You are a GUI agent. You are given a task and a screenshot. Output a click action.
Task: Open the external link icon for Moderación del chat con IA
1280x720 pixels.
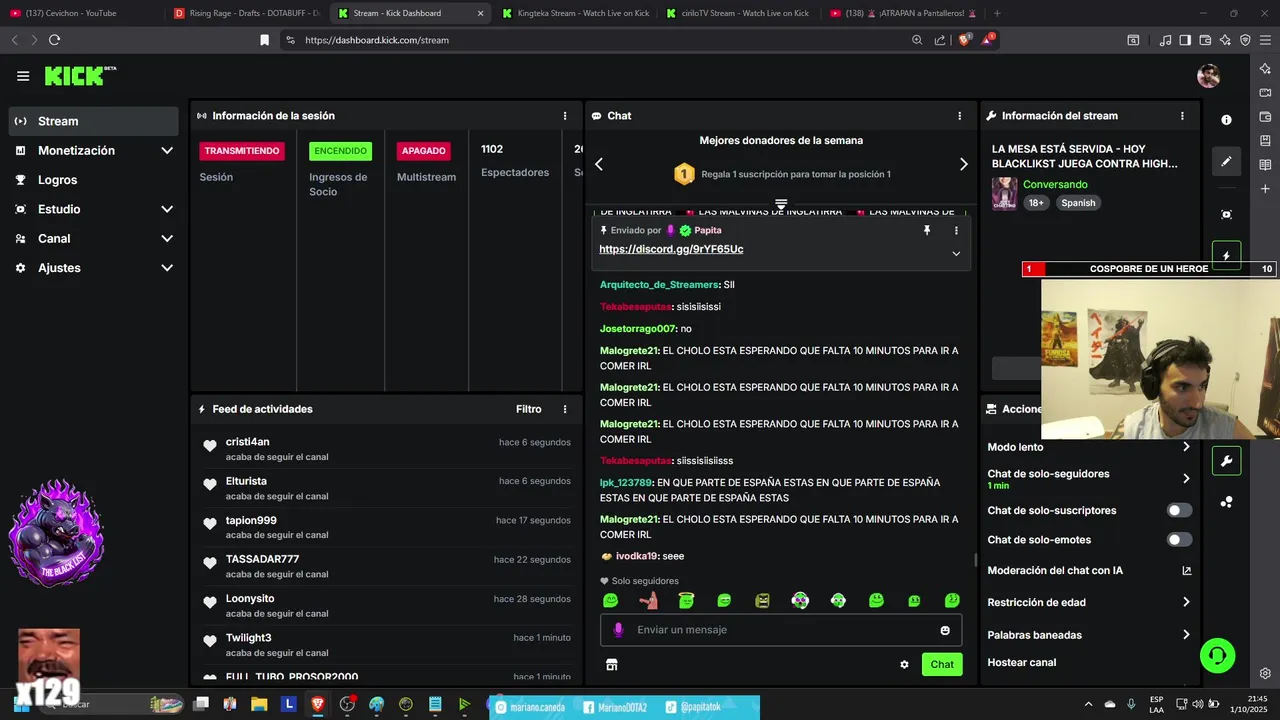tap(1187, 571)
